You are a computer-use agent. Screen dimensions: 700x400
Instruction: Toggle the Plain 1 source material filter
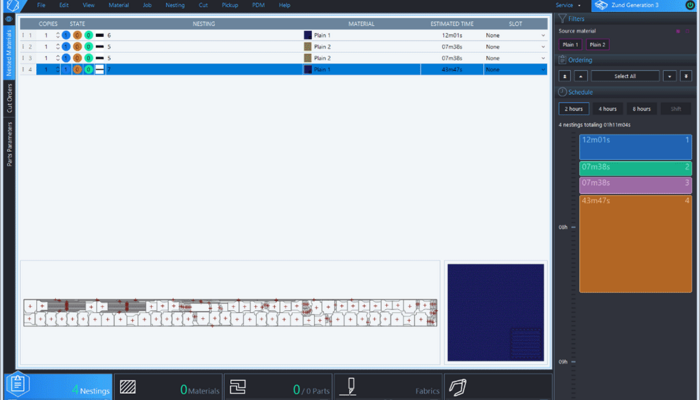pos(570,44)
